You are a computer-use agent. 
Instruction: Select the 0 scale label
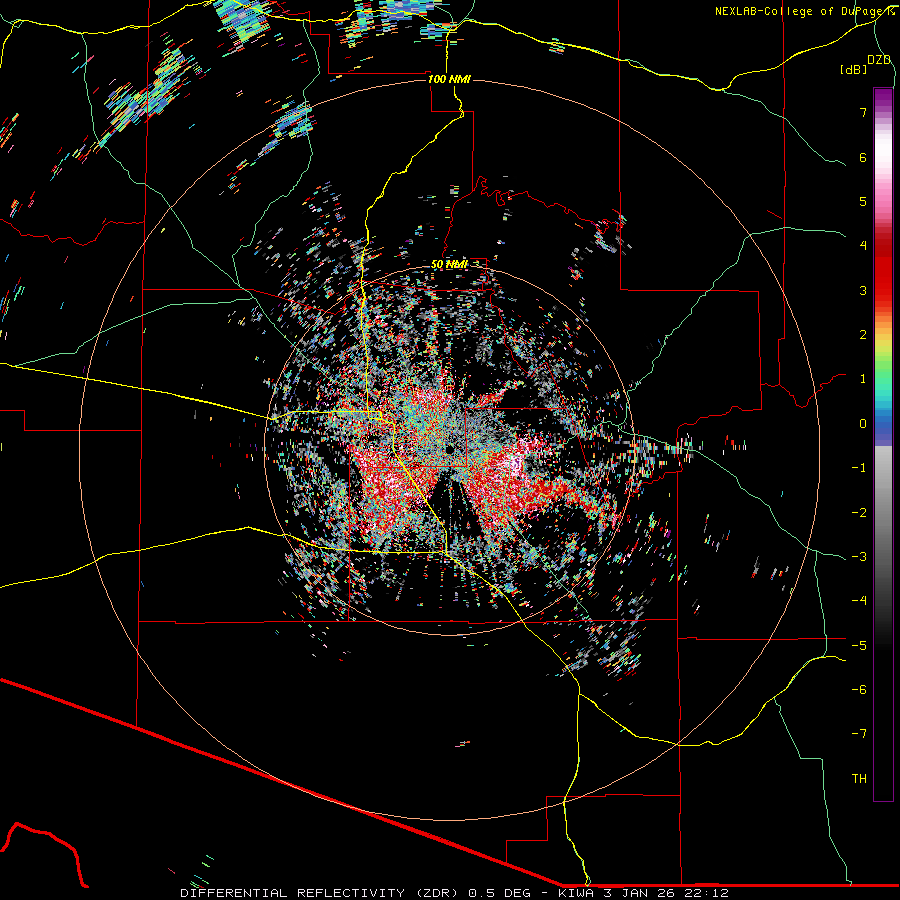[863, 424]
